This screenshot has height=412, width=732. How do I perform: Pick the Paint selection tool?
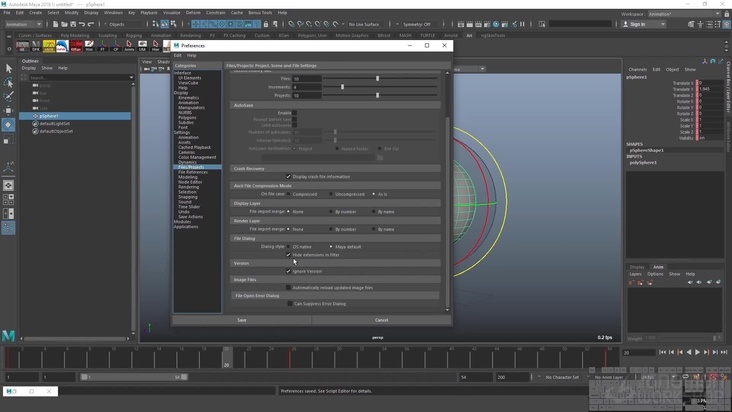[9, 96]
